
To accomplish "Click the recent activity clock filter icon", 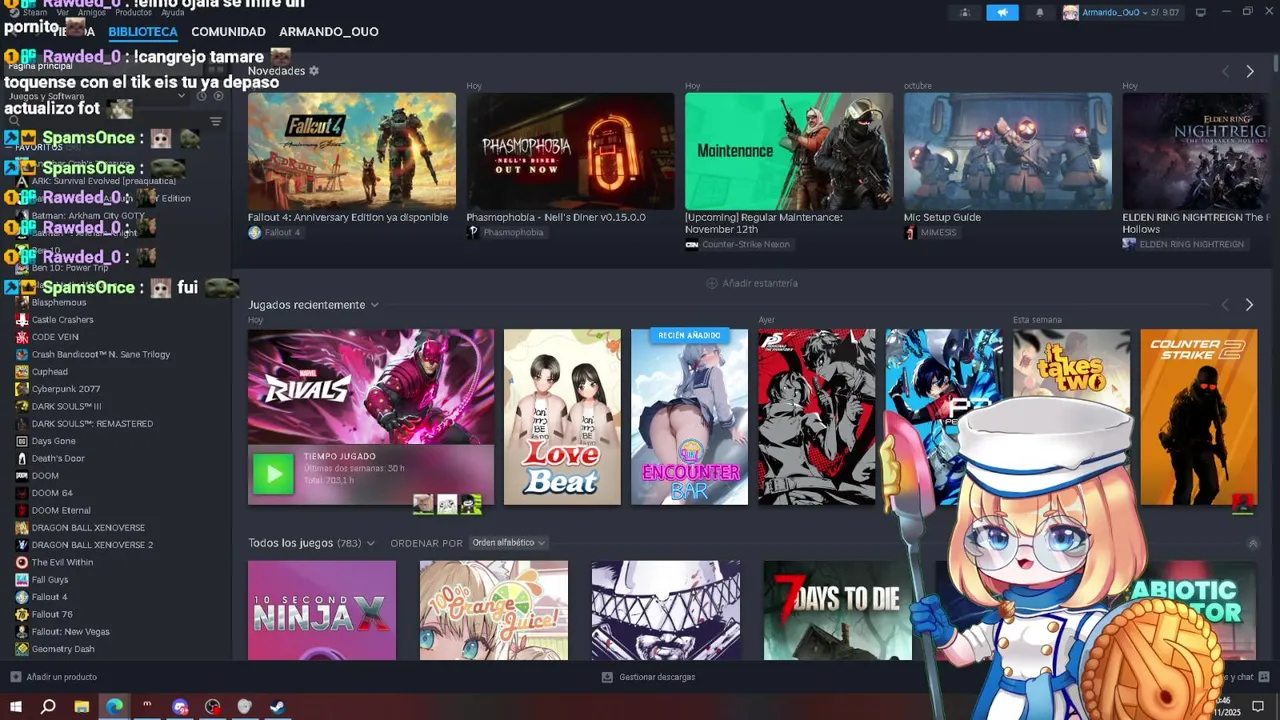I will click(x=202, y=96).
